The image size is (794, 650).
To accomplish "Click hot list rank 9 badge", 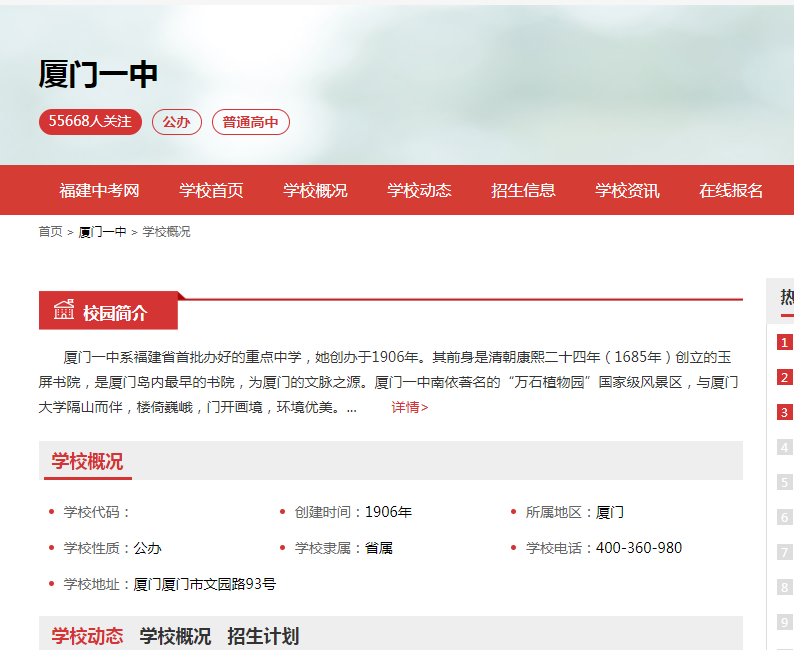I will 784,622.
